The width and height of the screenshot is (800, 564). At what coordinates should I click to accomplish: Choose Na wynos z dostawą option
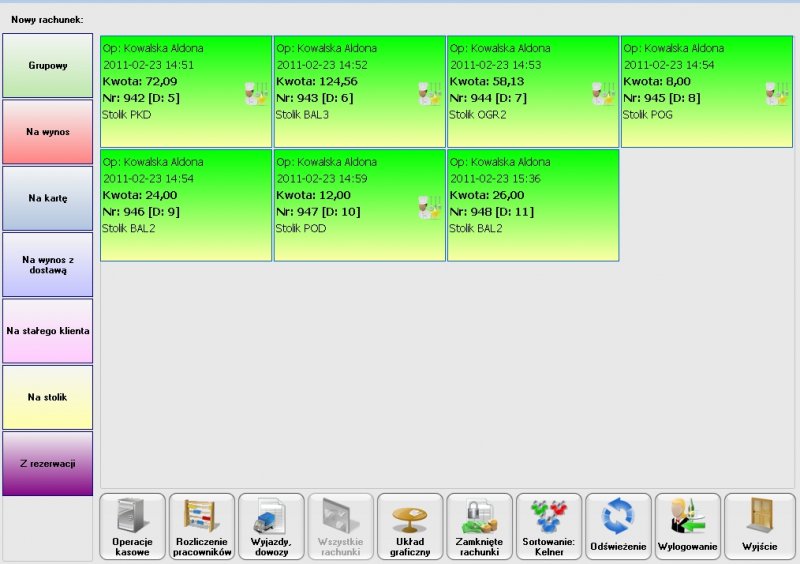click(47, 264)
